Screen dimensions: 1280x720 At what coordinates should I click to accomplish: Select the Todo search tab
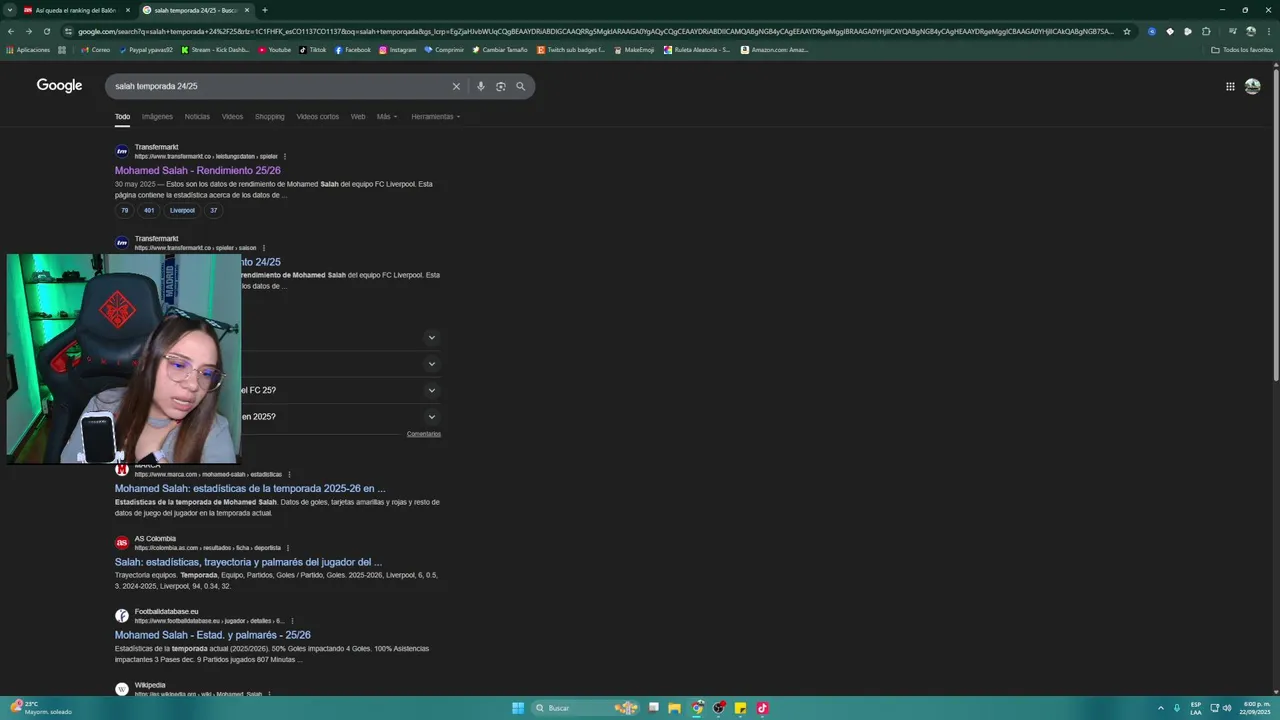click(x=122, y=117)
